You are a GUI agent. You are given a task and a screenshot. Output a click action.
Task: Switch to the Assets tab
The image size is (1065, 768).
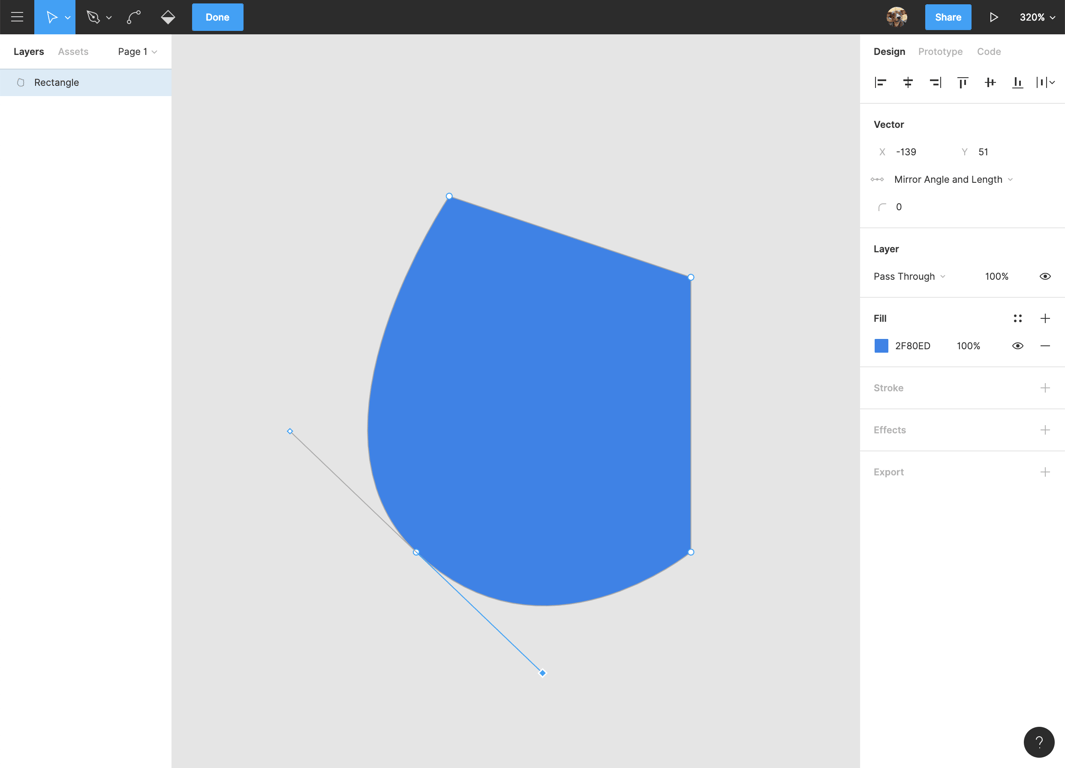73,52
